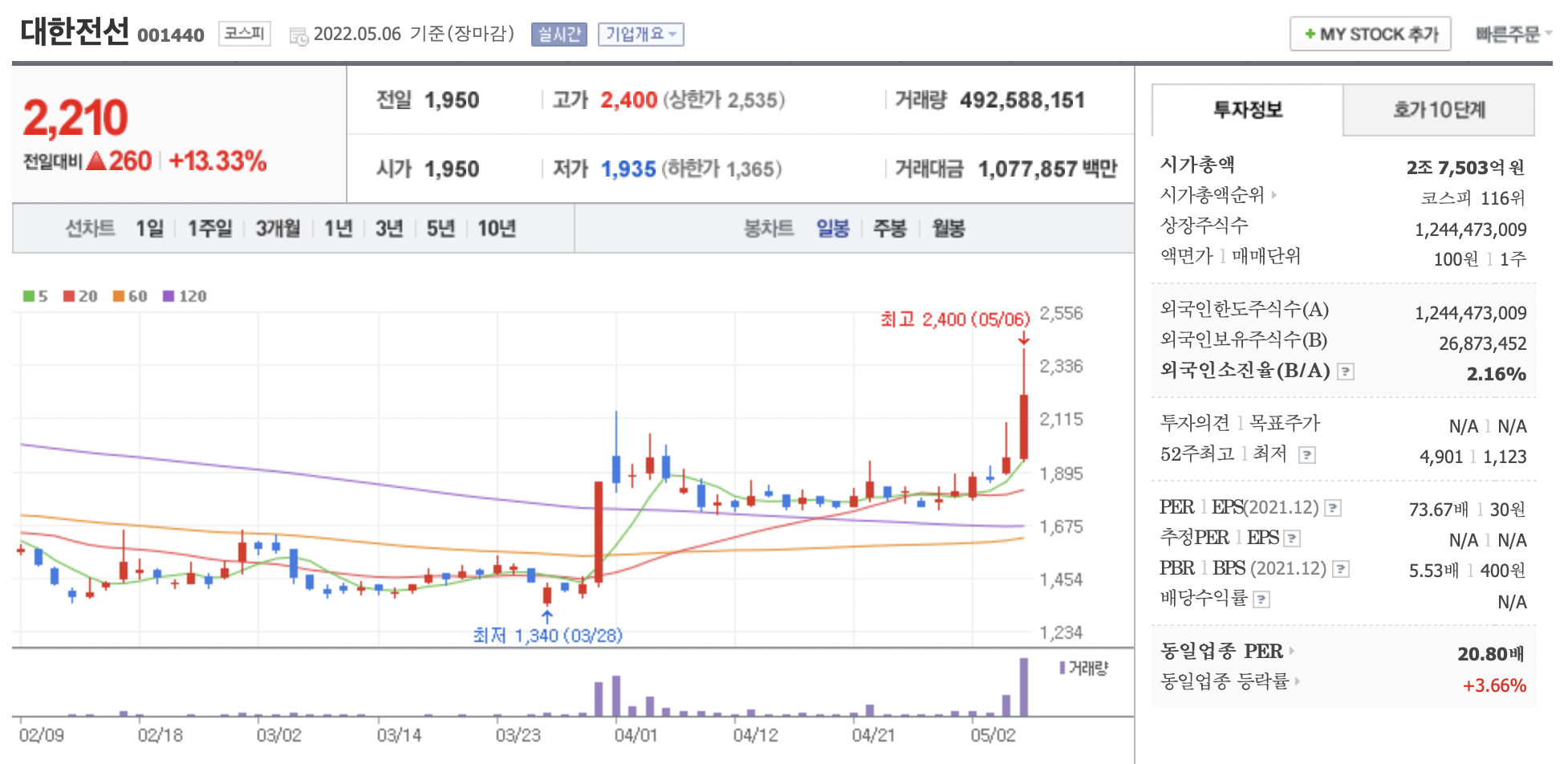1568x764 pixels.
Task: Select the 10년 line chart period
Action: pos(497,229)
